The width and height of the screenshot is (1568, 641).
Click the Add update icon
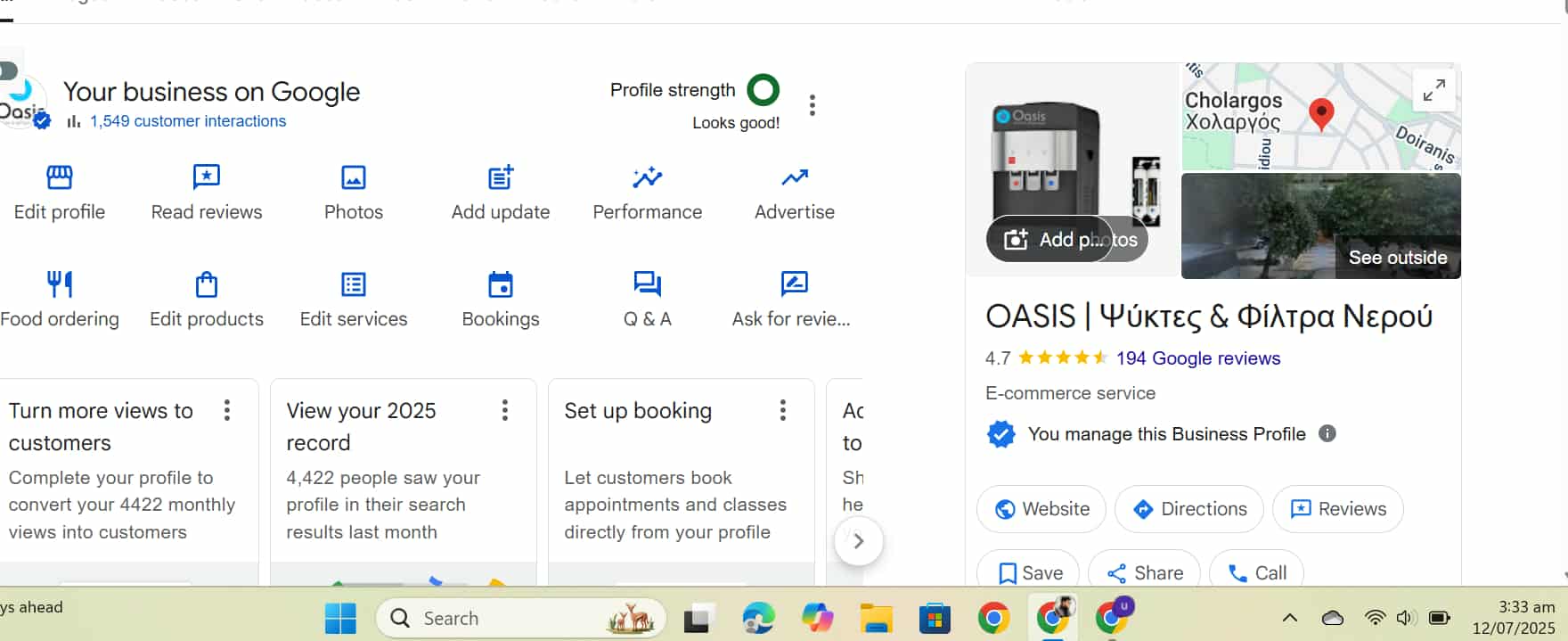pyautogui.click(x=501, y=178)
